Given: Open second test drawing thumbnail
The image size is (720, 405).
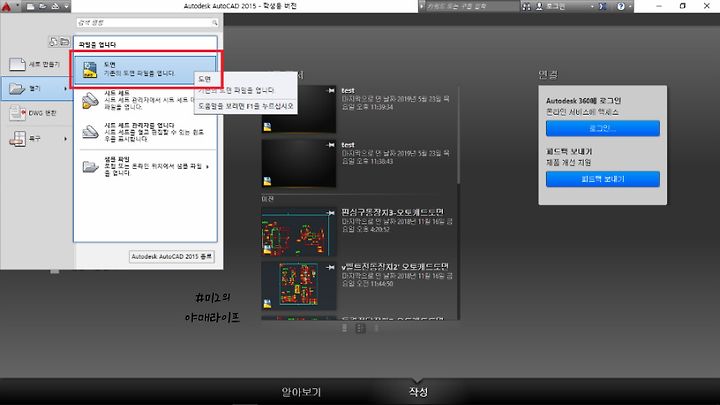Looking at the screenshot, I should [298, 163].
